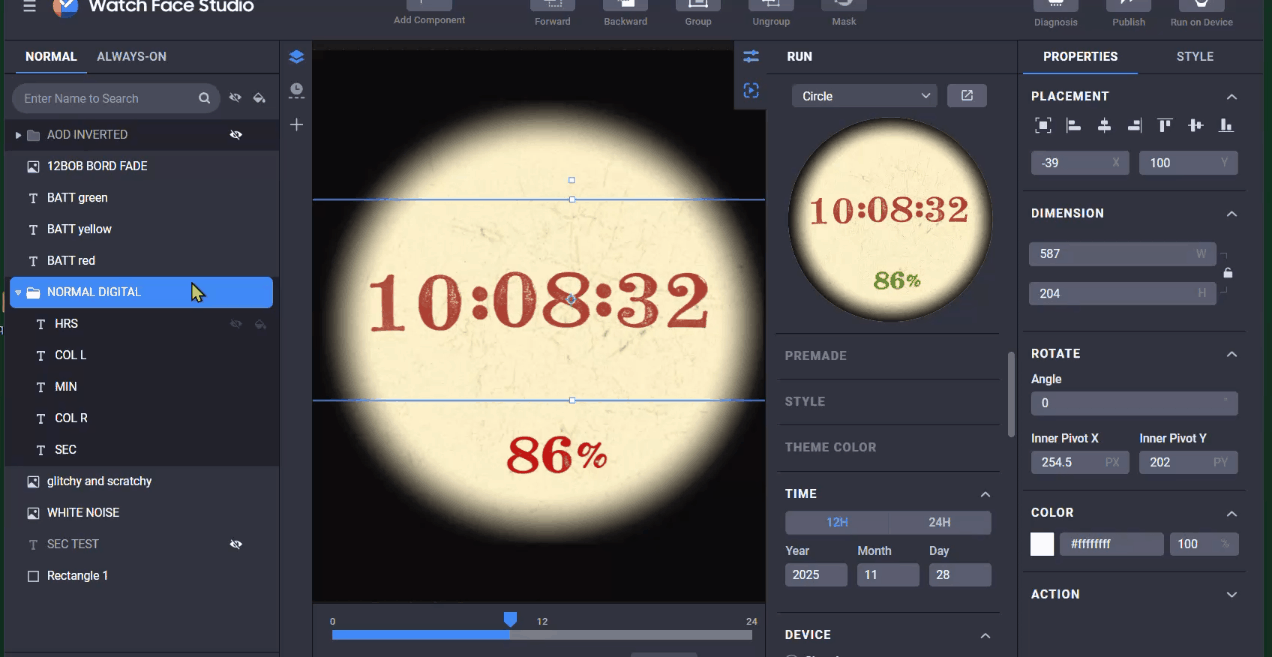The height and width of the screenshot is (657, 1272).
Task: Click the search magnifier icon
Action: (204, 98)
